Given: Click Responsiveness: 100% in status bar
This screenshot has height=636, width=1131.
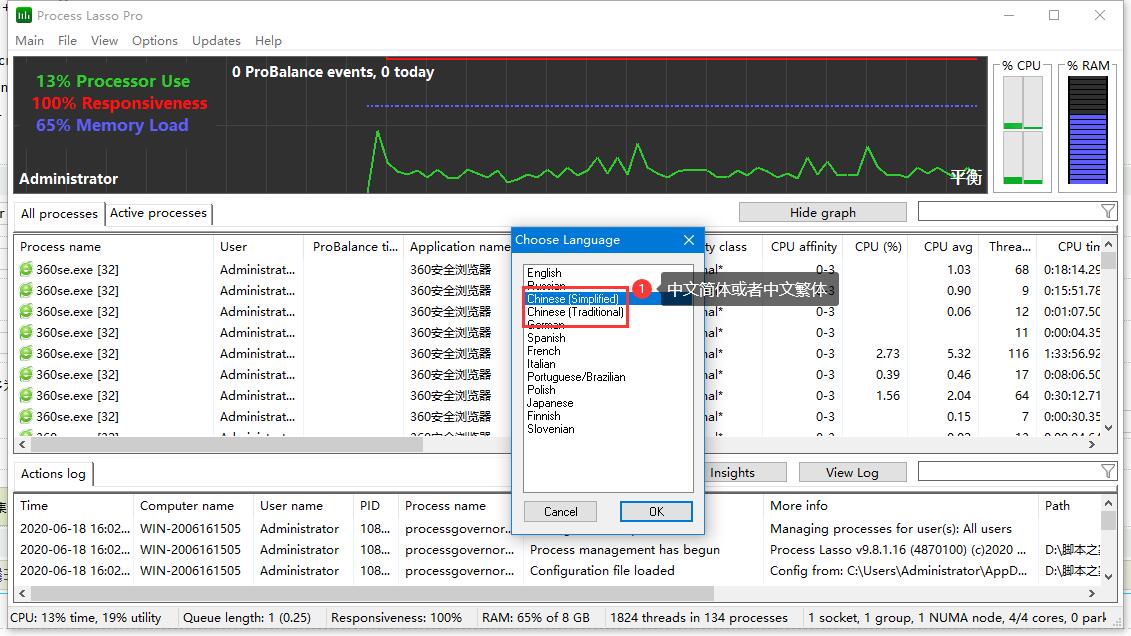Looking at the screenshot, I should point(396,618).
